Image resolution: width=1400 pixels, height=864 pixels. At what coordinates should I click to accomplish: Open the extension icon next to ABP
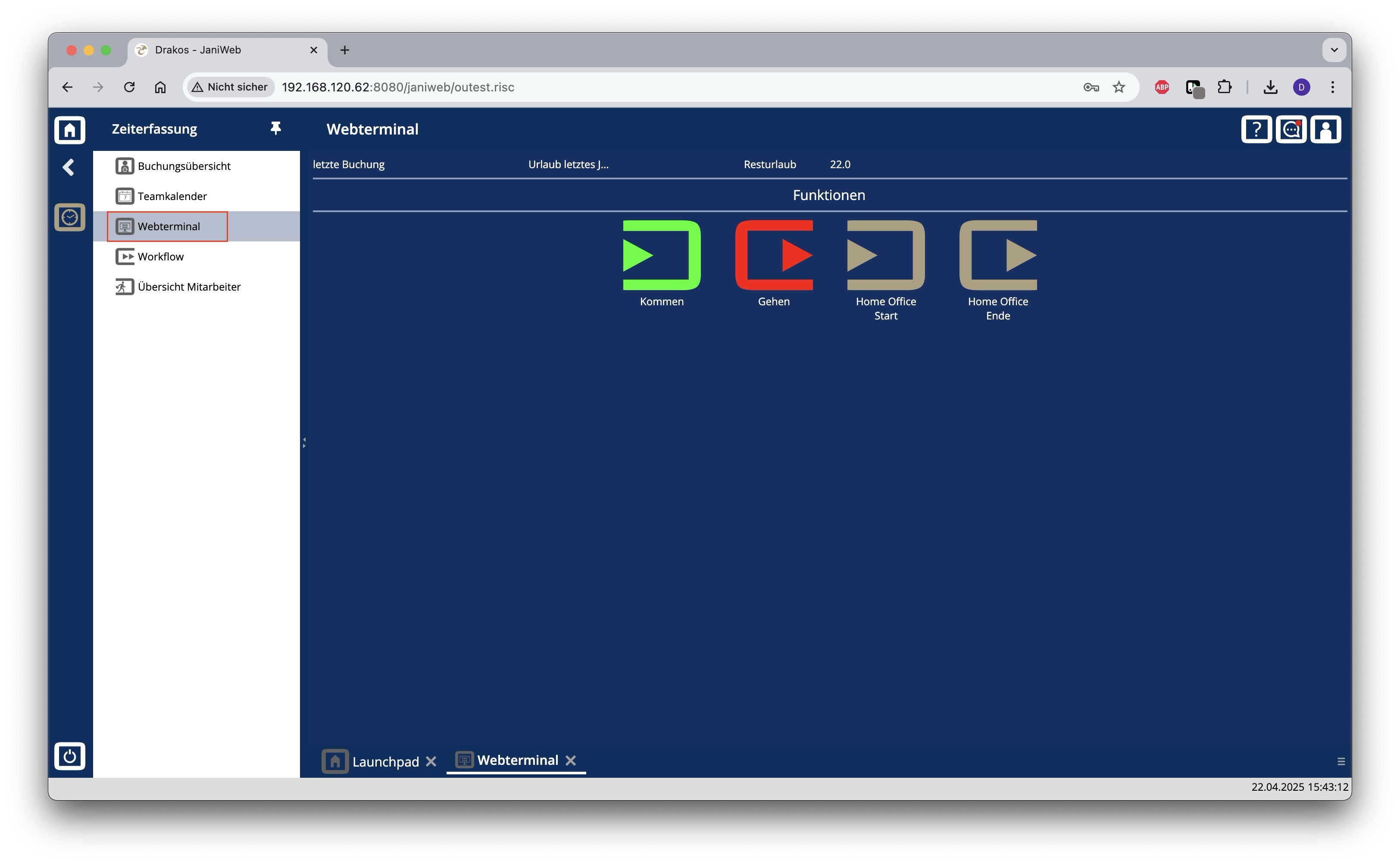tap(1194, 88)
